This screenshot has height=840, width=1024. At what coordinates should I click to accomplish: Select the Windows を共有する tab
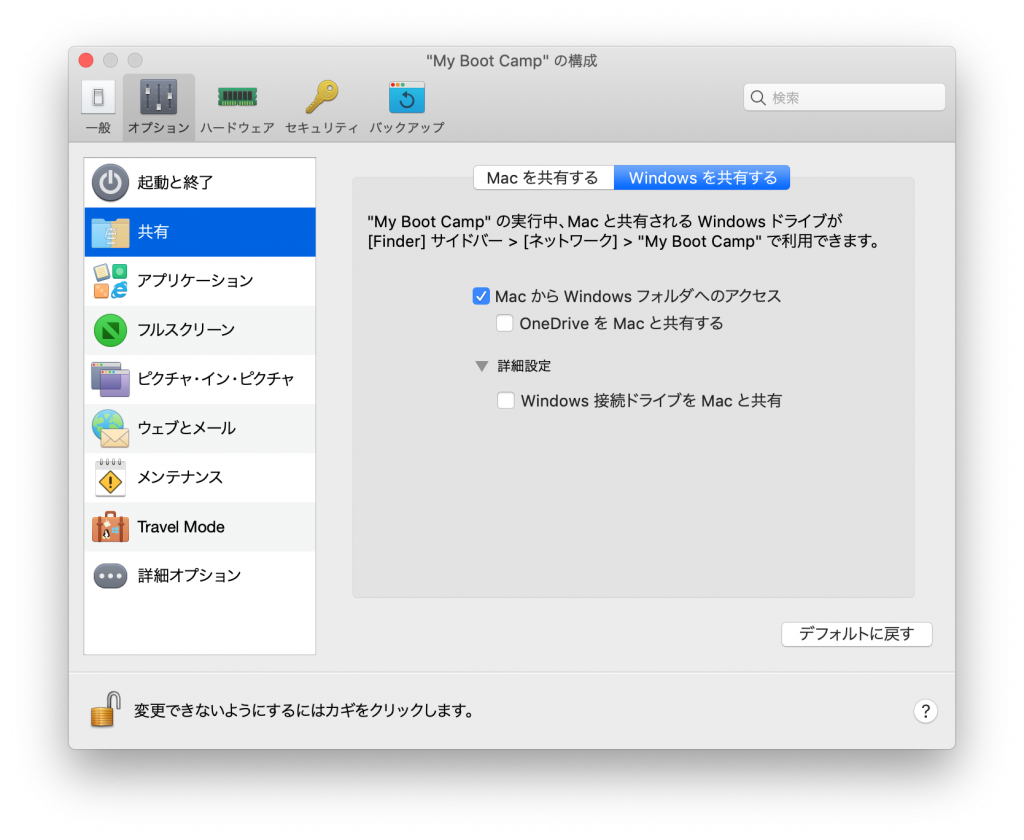702,178
